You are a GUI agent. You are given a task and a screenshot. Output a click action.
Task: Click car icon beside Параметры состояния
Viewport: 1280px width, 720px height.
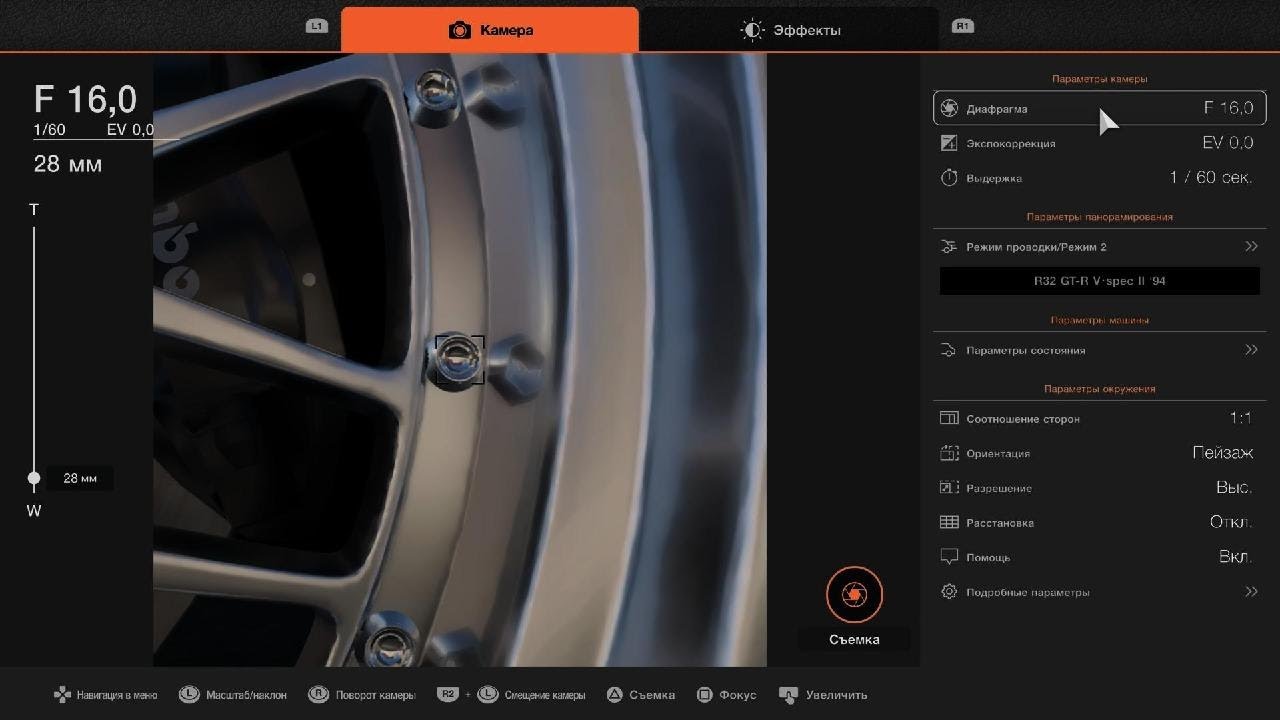click(950, 350)
